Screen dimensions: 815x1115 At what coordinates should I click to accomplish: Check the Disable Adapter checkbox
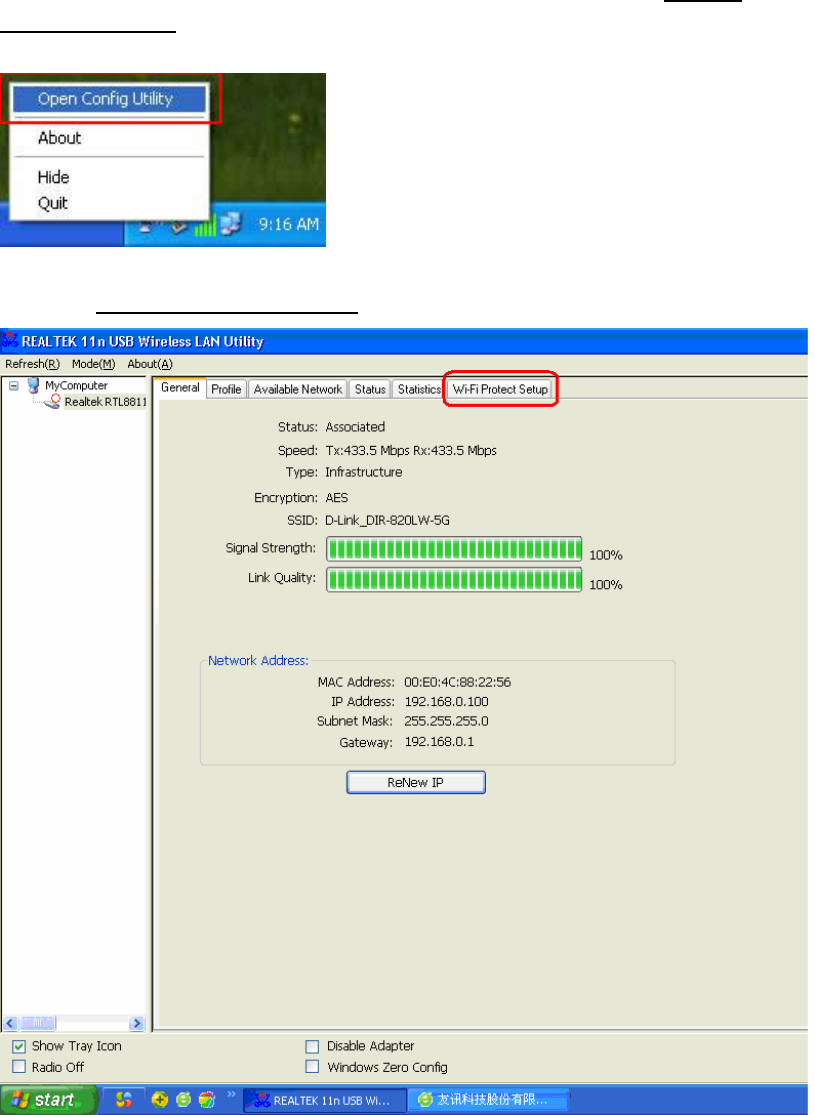click(x=311, y=1047)
